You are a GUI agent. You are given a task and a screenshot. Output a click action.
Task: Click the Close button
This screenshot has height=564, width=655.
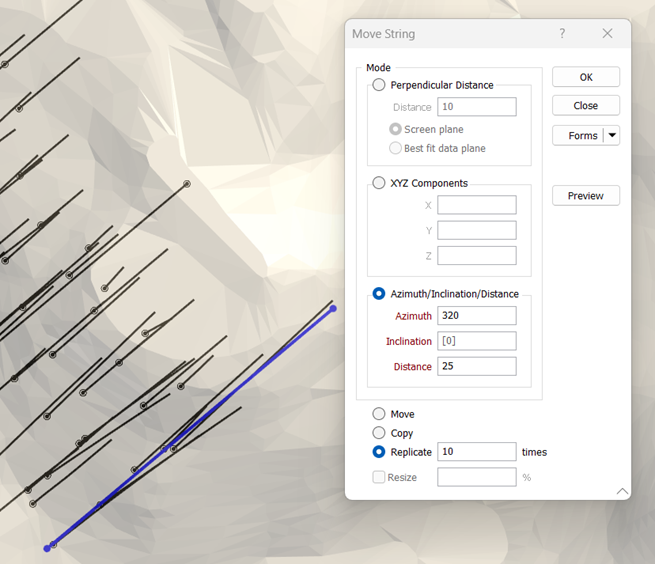(x=586, y=105)
